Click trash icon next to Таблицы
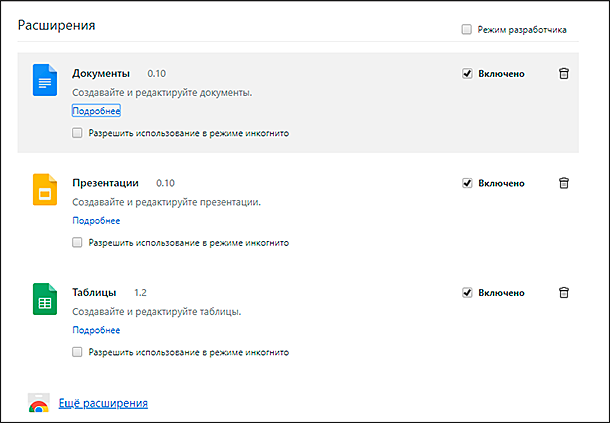 pos(564,292)
